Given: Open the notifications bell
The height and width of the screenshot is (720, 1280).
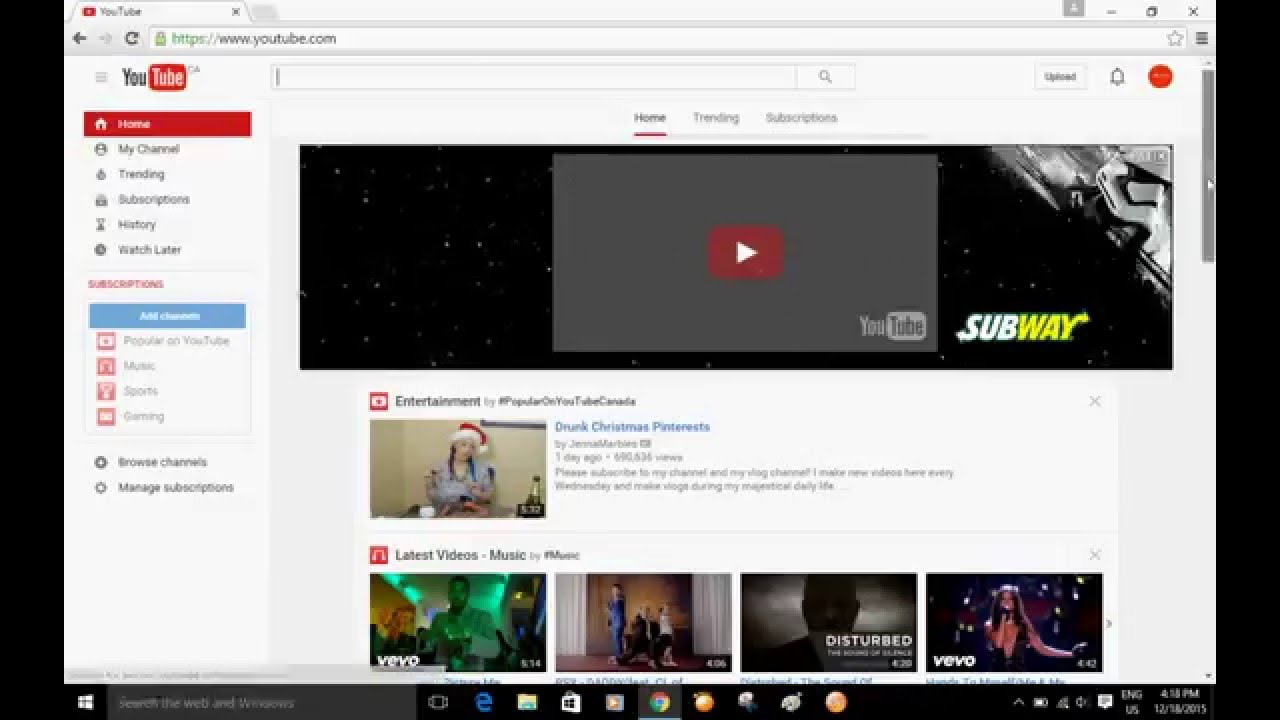Looking at the screenshot, I should click(x=1117, y=77).
